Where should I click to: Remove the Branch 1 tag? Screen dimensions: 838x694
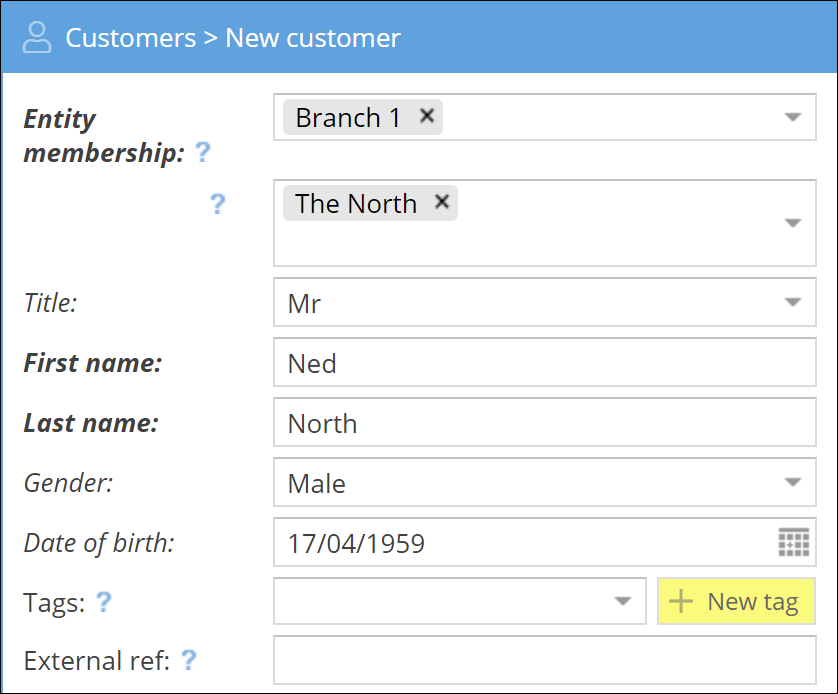coord(427,116)
